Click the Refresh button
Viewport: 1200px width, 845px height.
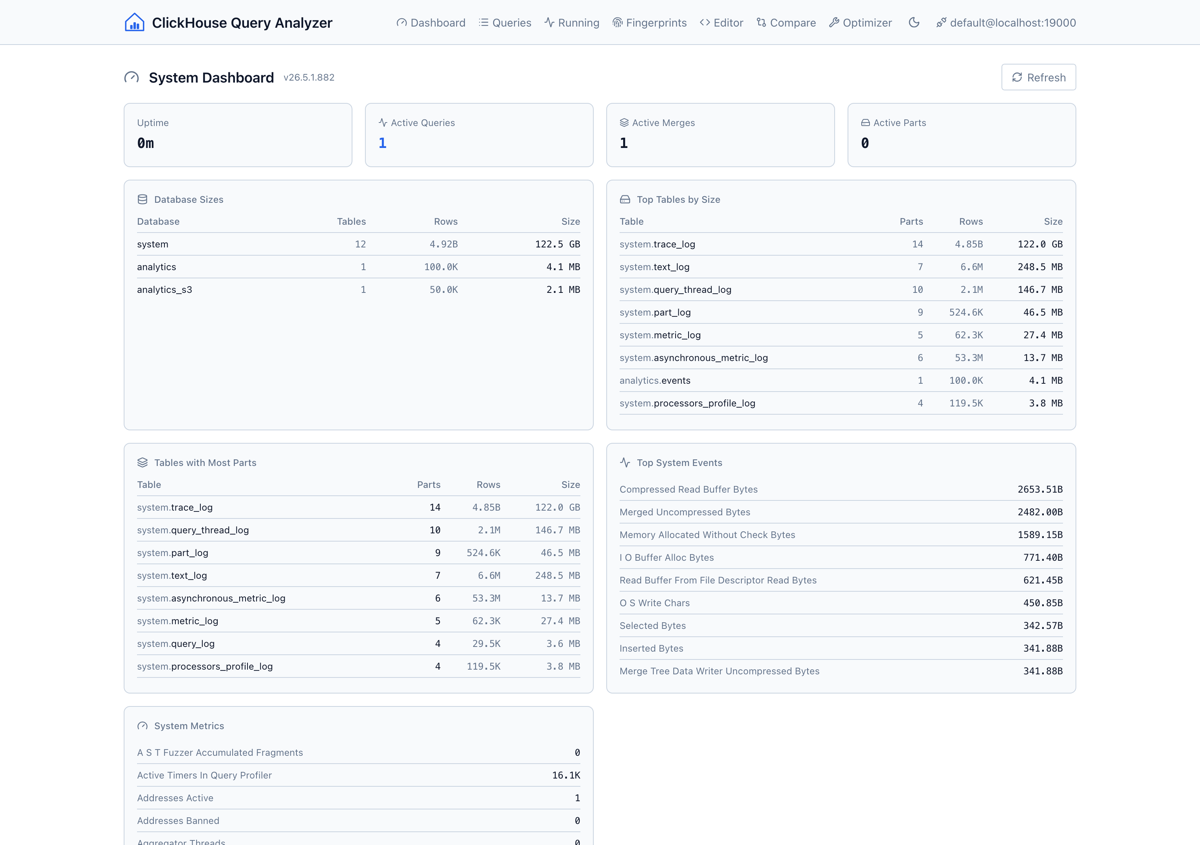point(1039,77)
